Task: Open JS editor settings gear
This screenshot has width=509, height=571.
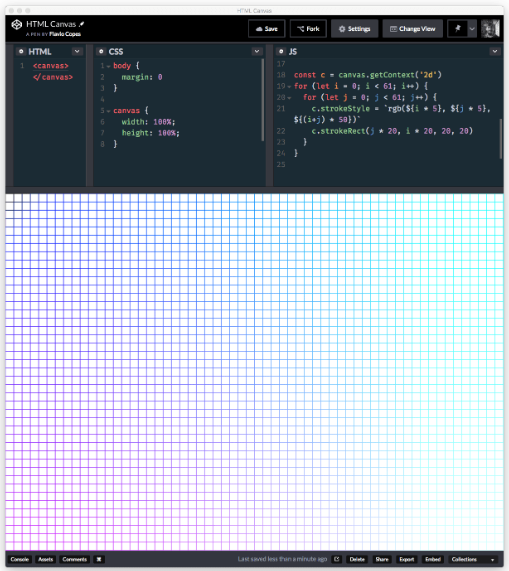Action: click(281, 51)
